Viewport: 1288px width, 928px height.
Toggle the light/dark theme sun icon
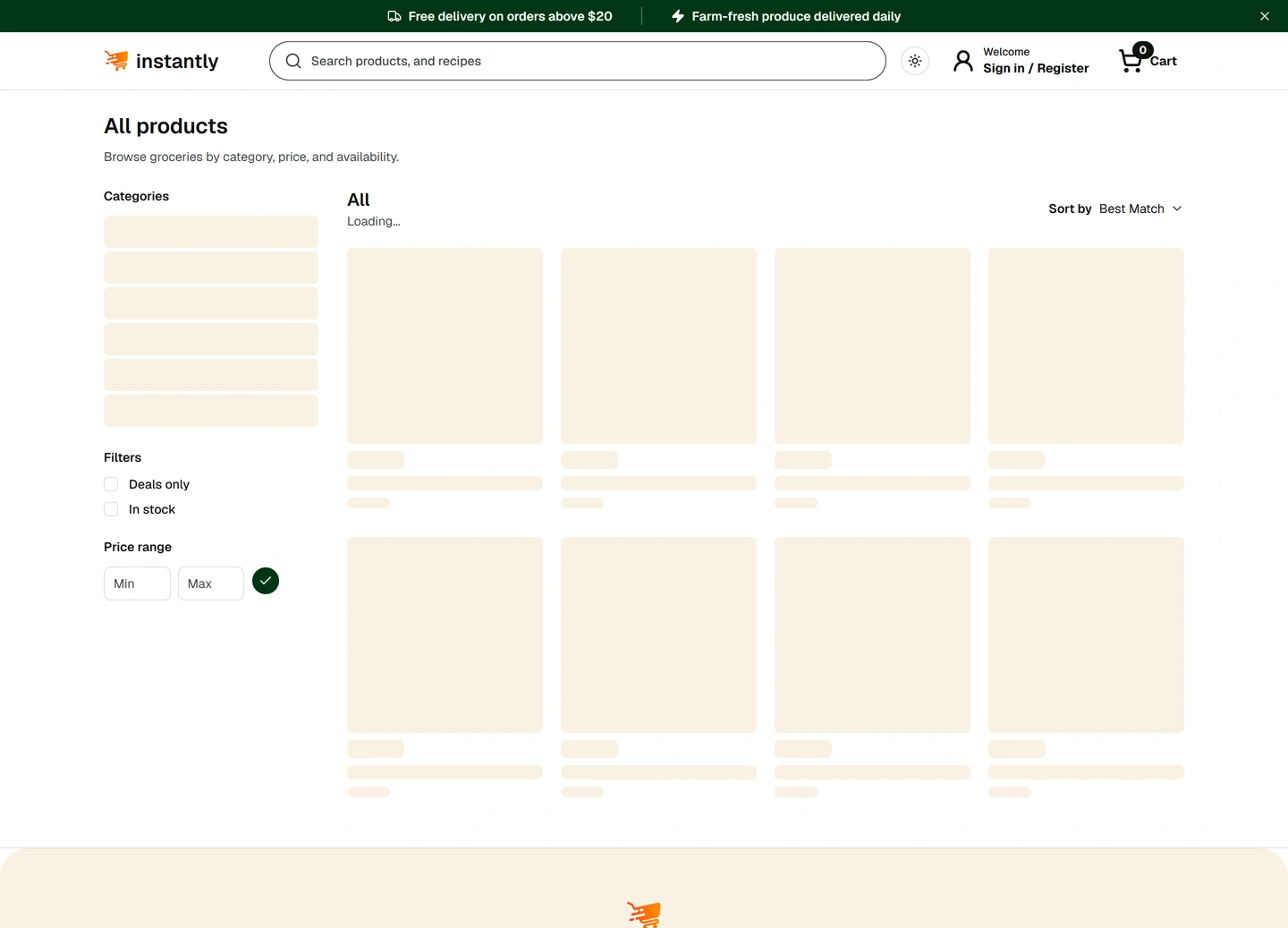(915, 61)
